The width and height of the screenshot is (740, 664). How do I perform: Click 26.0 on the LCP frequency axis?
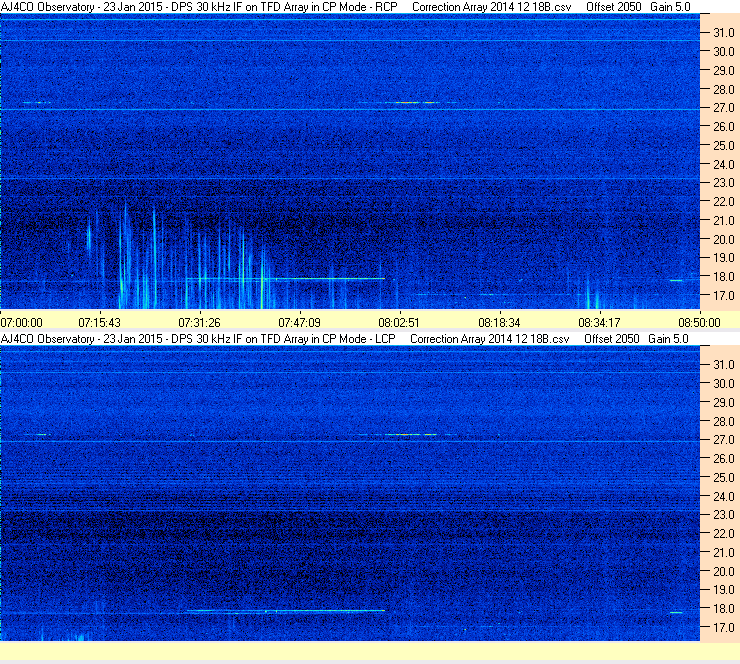[x=723, y=459]
